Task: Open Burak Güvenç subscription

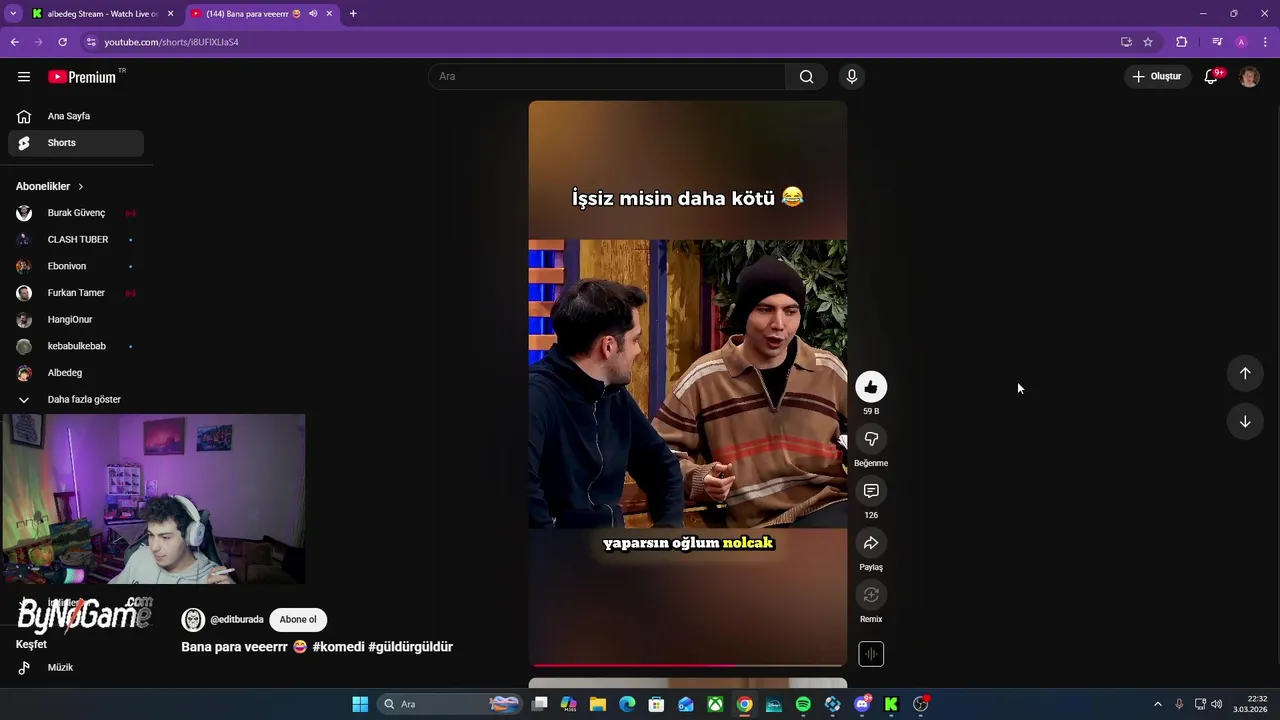Action: click(76, 213)
